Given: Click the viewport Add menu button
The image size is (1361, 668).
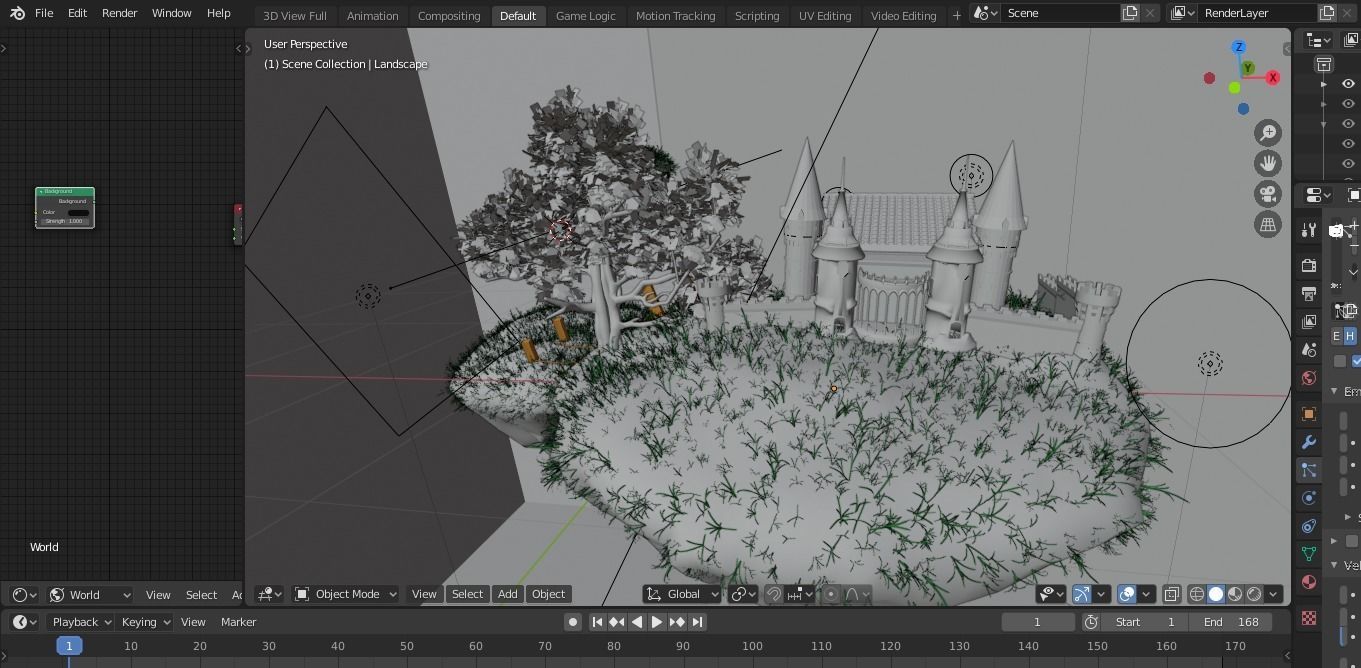Looking at the screenshot, I should (x=508, y=594).
